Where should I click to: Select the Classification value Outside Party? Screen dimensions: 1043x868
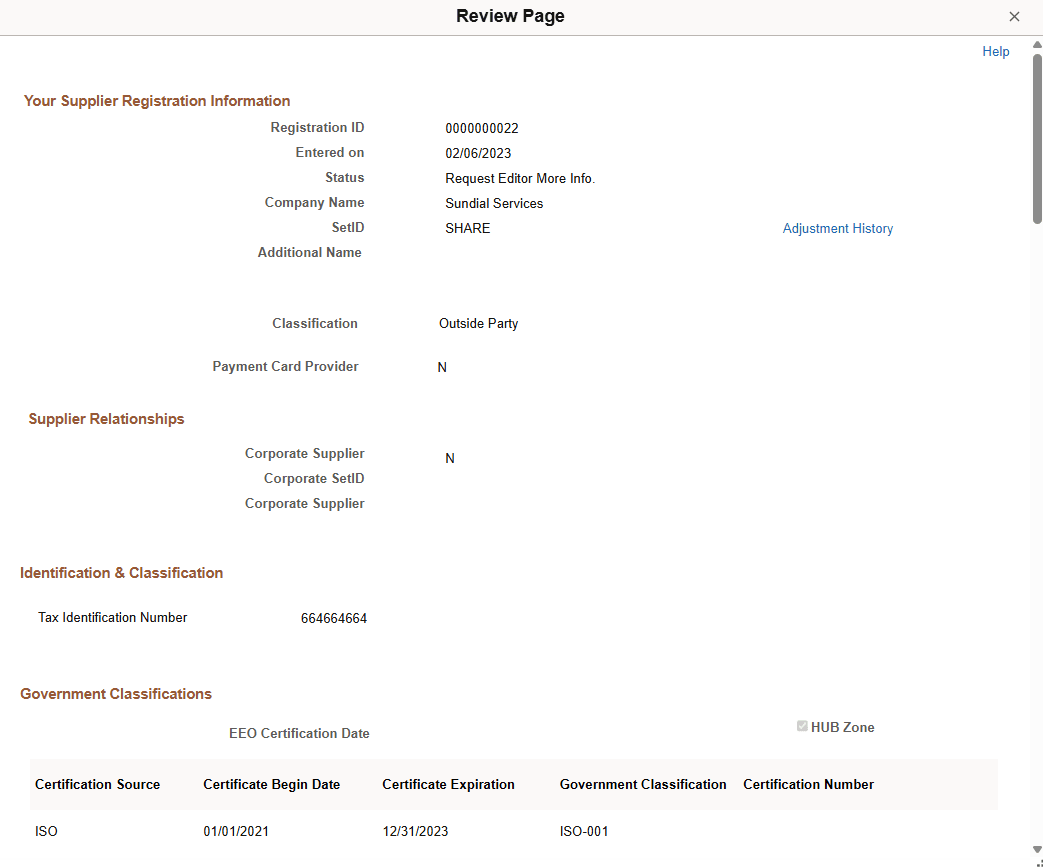pyautogui.click(x=478, y=323)
